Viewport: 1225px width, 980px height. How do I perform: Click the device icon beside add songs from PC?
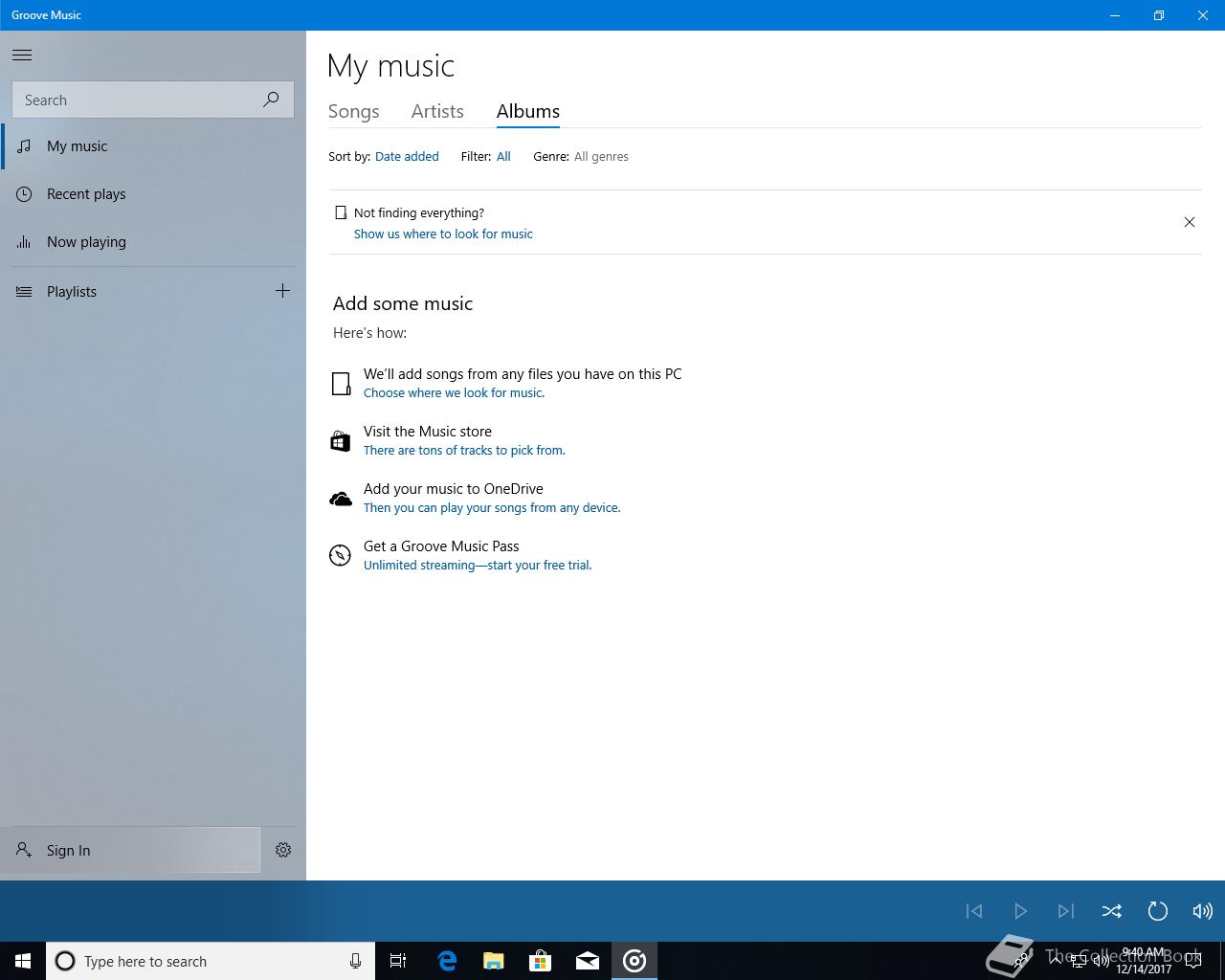click(x=341, y=384)
